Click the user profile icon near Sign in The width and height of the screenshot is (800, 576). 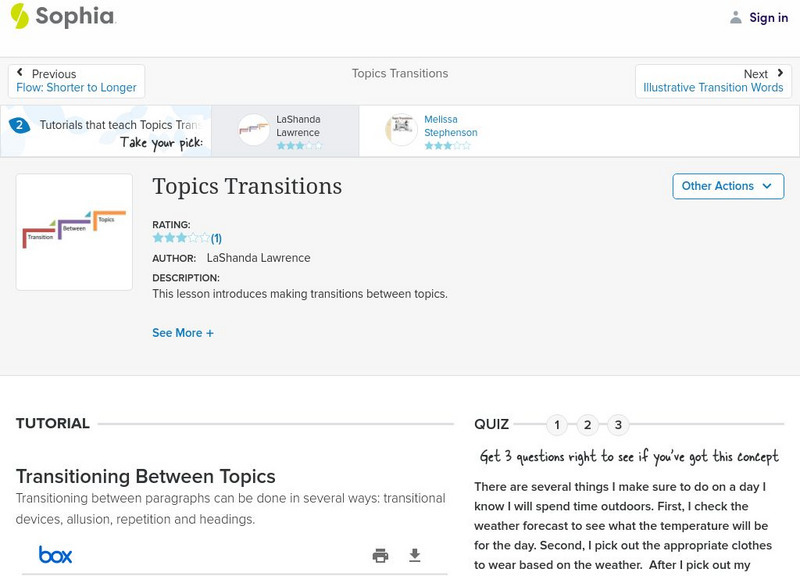tap(736, 17)
